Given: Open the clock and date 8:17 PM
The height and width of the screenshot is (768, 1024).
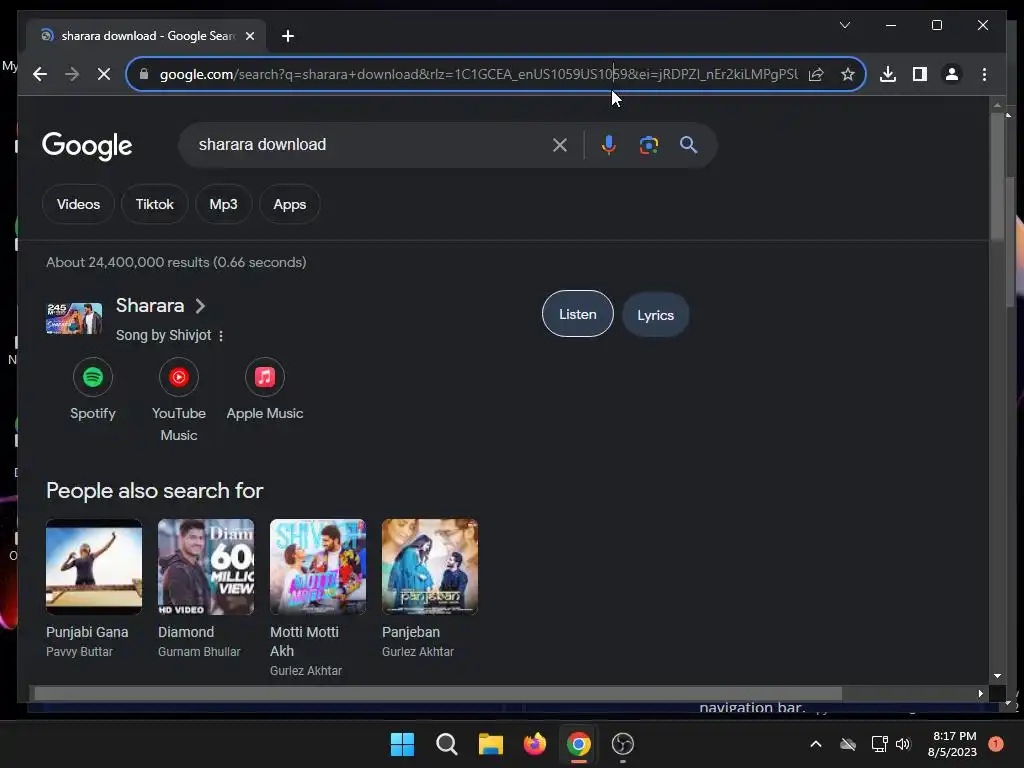Looking at the screenshot, I should (x=952, y=744).
